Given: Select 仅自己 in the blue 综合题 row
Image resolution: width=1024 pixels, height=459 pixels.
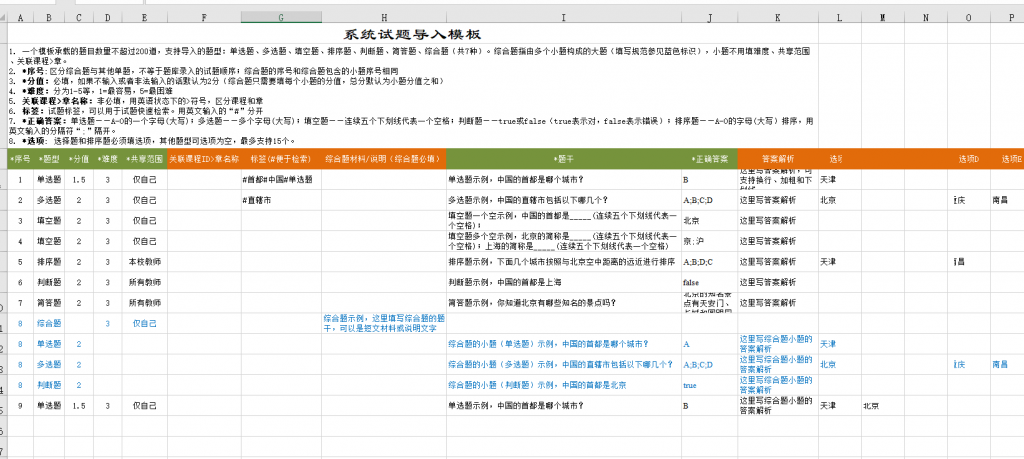Looking at the screenshot, I should (x=144, y=323).
